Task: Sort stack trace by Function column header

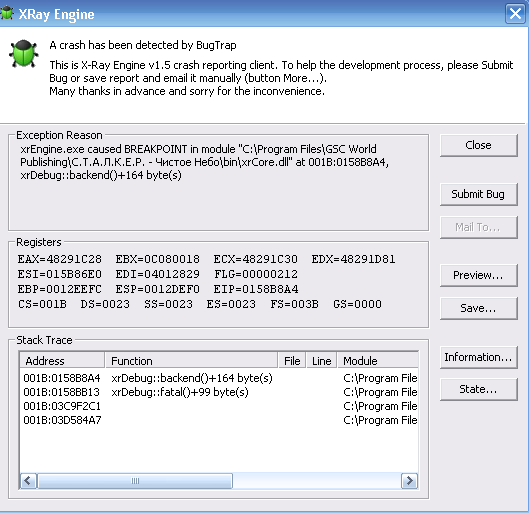Action: [x=191, y=361]
